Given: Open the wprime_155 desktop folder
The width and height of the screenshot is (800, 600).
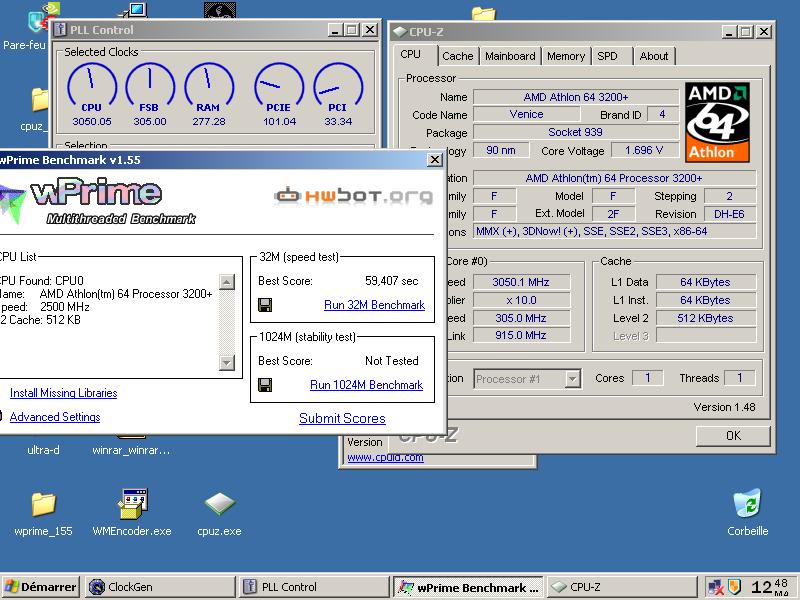Looking at the screenshot, I should click(43, 512).
